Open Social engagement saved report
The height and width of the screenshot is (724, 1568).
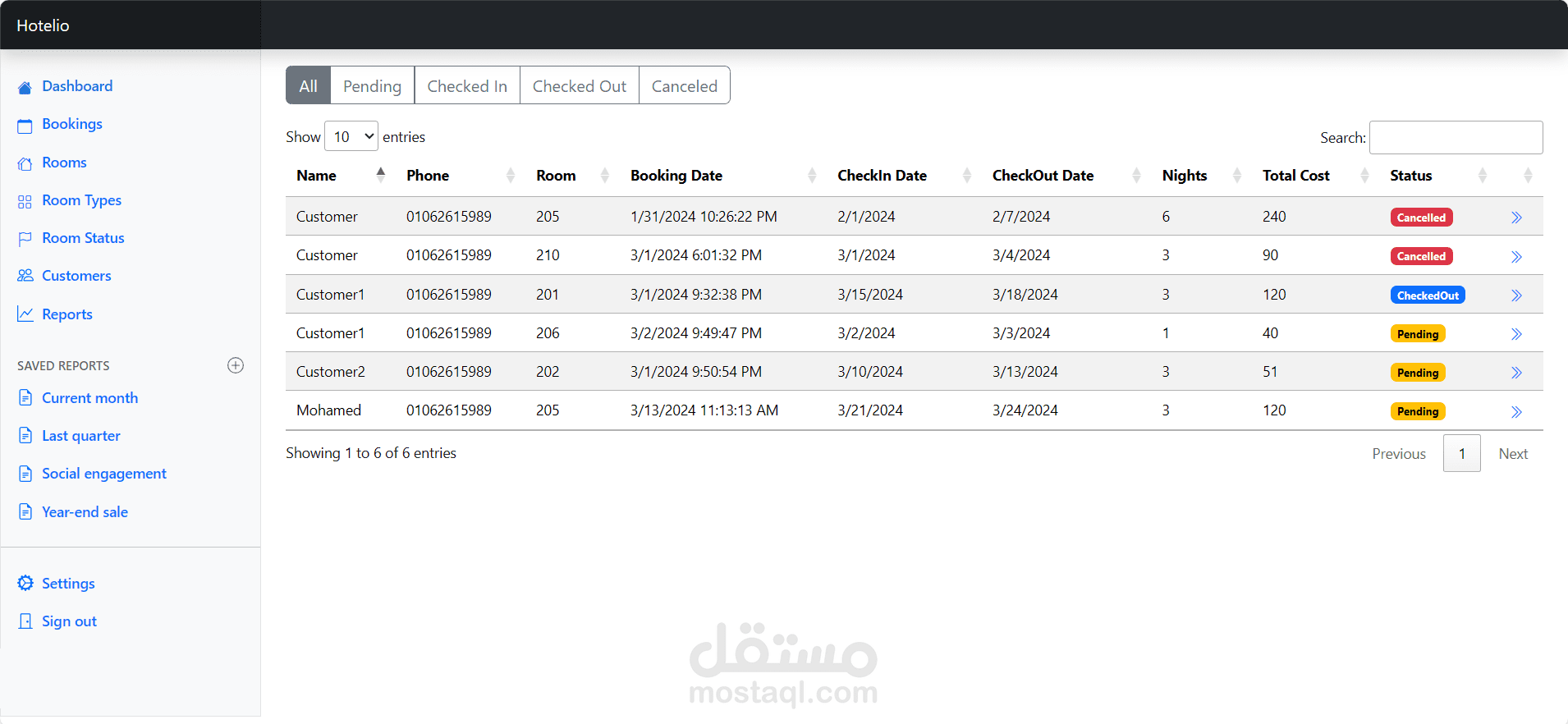pos(104,474)
